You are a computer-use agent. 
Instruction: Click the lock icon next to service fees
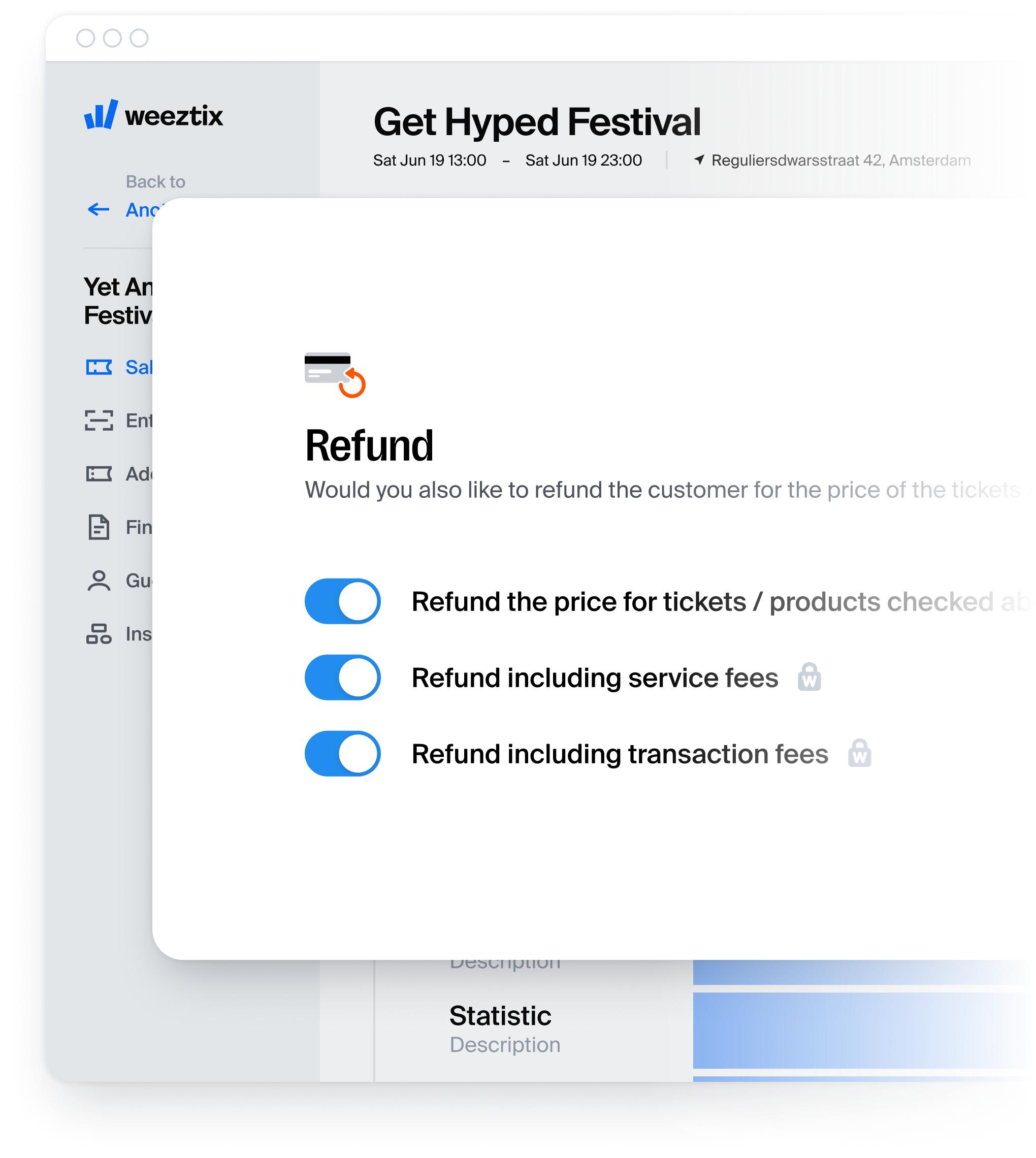click(x=809, y=677)
